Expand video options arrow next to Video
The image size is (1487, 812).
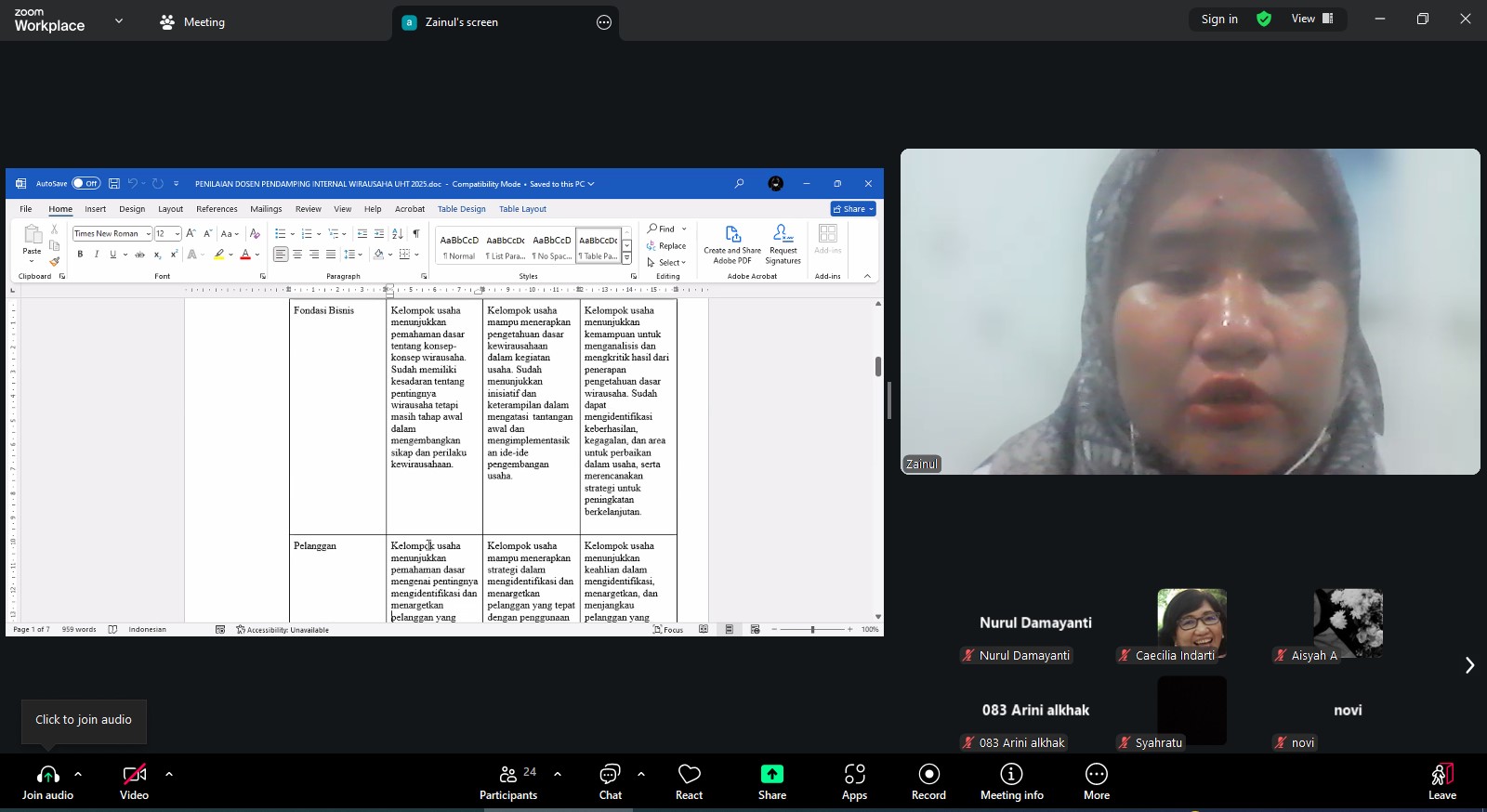point(169,773)
